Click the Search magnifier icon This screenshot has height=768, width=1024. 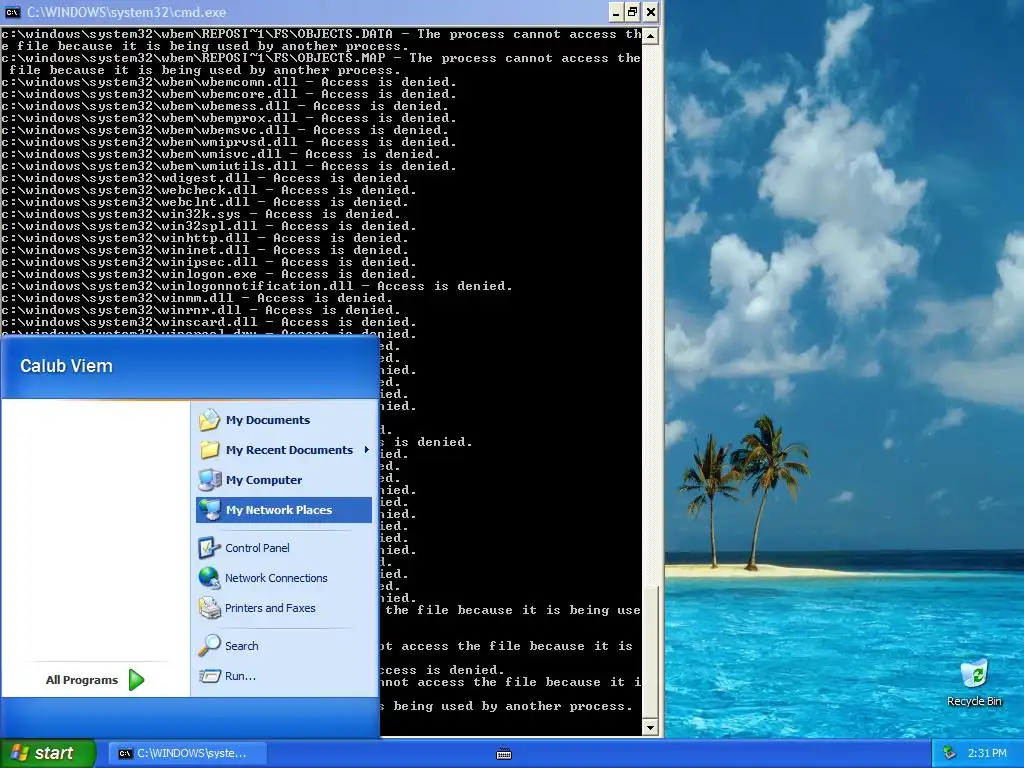click(209, 646)
